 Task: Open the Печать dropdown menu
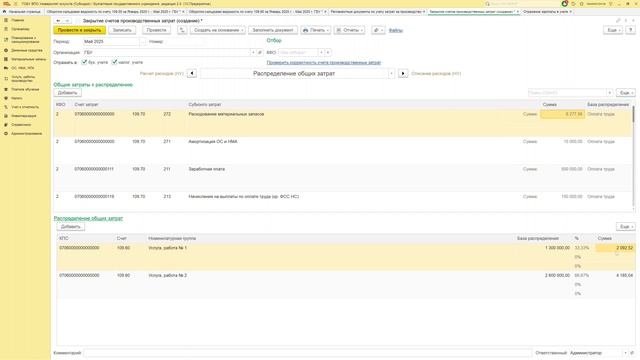pos(316,30)
